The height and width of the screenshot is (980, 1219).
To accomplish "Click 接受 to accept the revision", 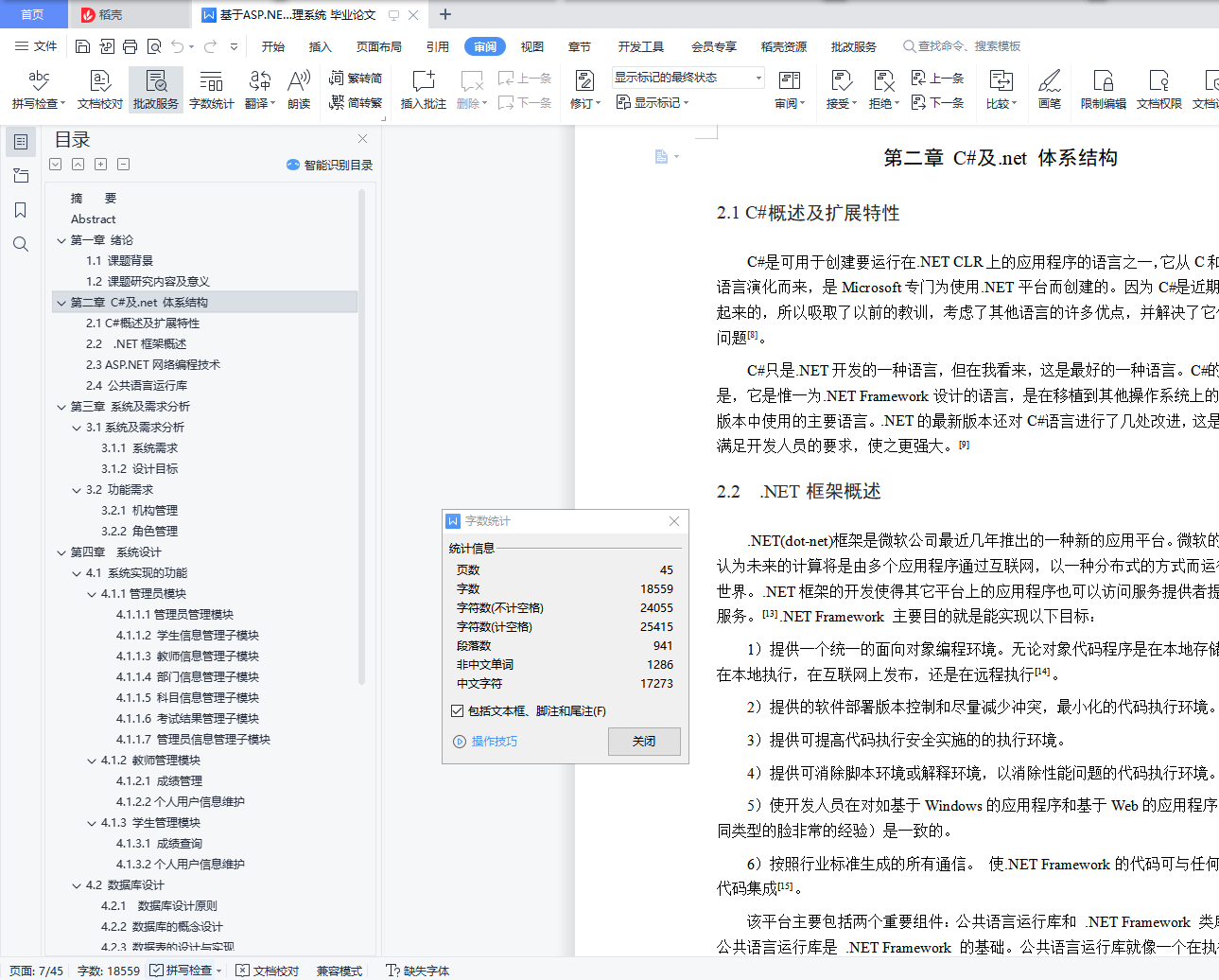I will tap(841, 90).
